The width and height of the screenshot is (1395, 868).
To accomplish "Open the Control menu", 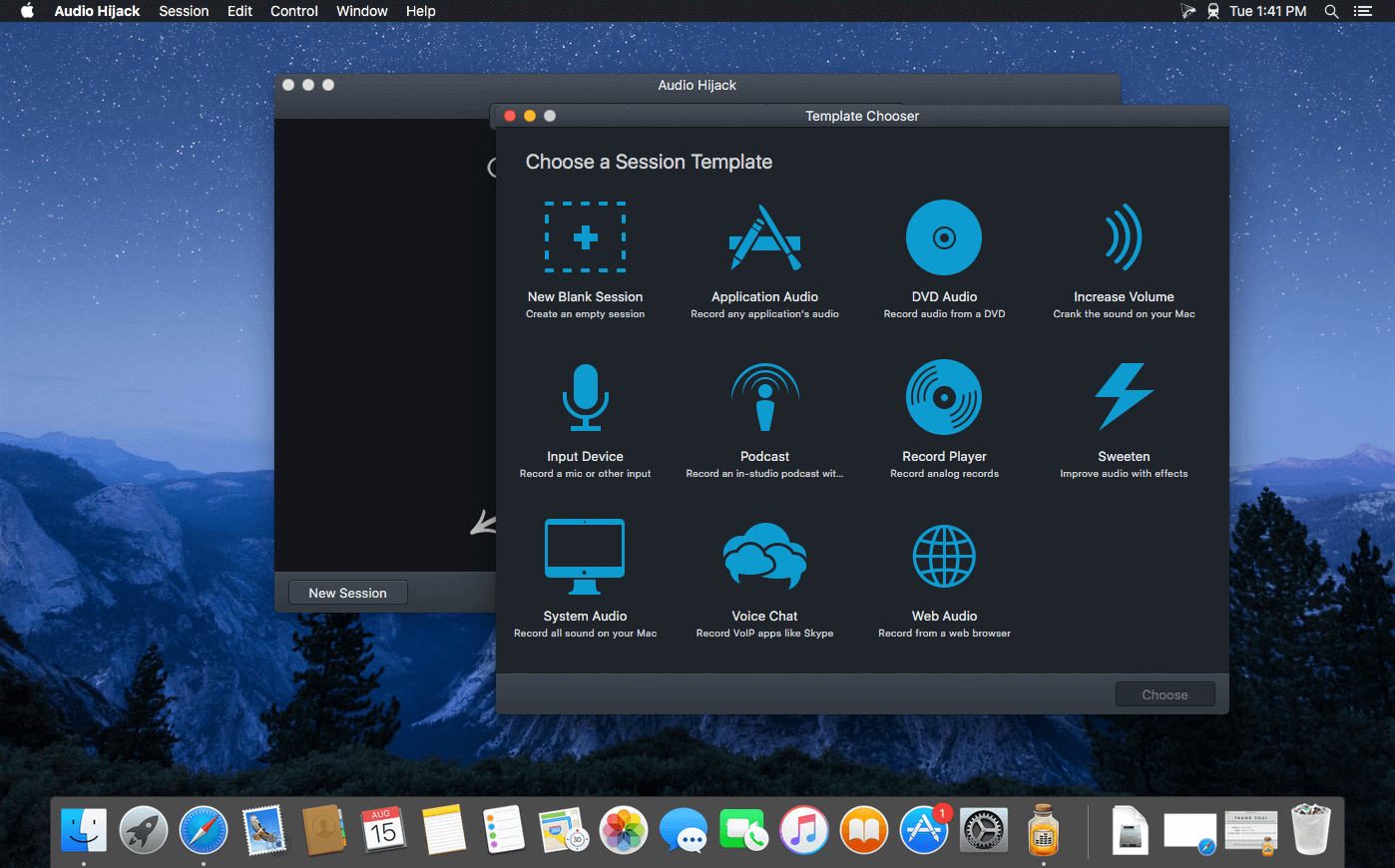I will coord(293,11).
